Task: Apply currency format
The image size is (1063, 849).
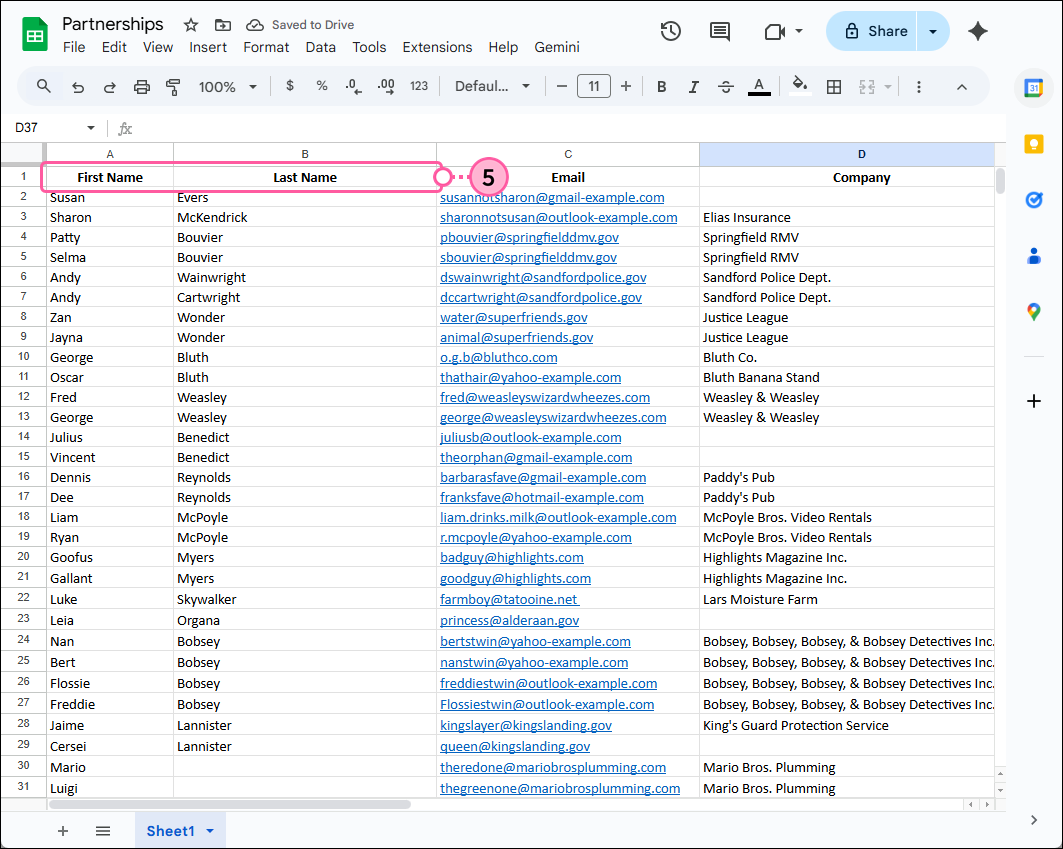Action: click(290, 86)
